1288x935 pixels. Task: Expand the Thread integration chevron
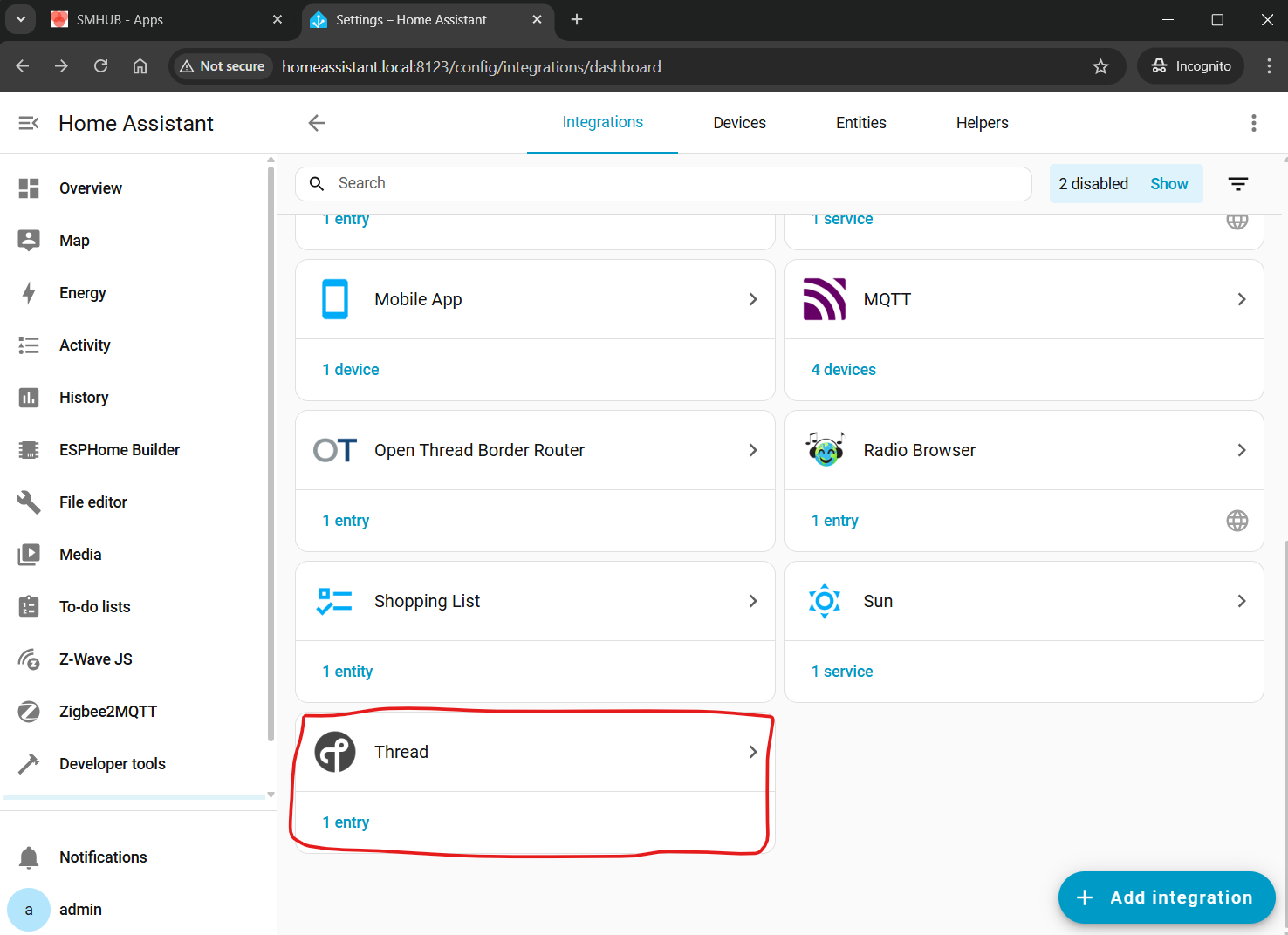pyautogui.click(x=752, y=752)
